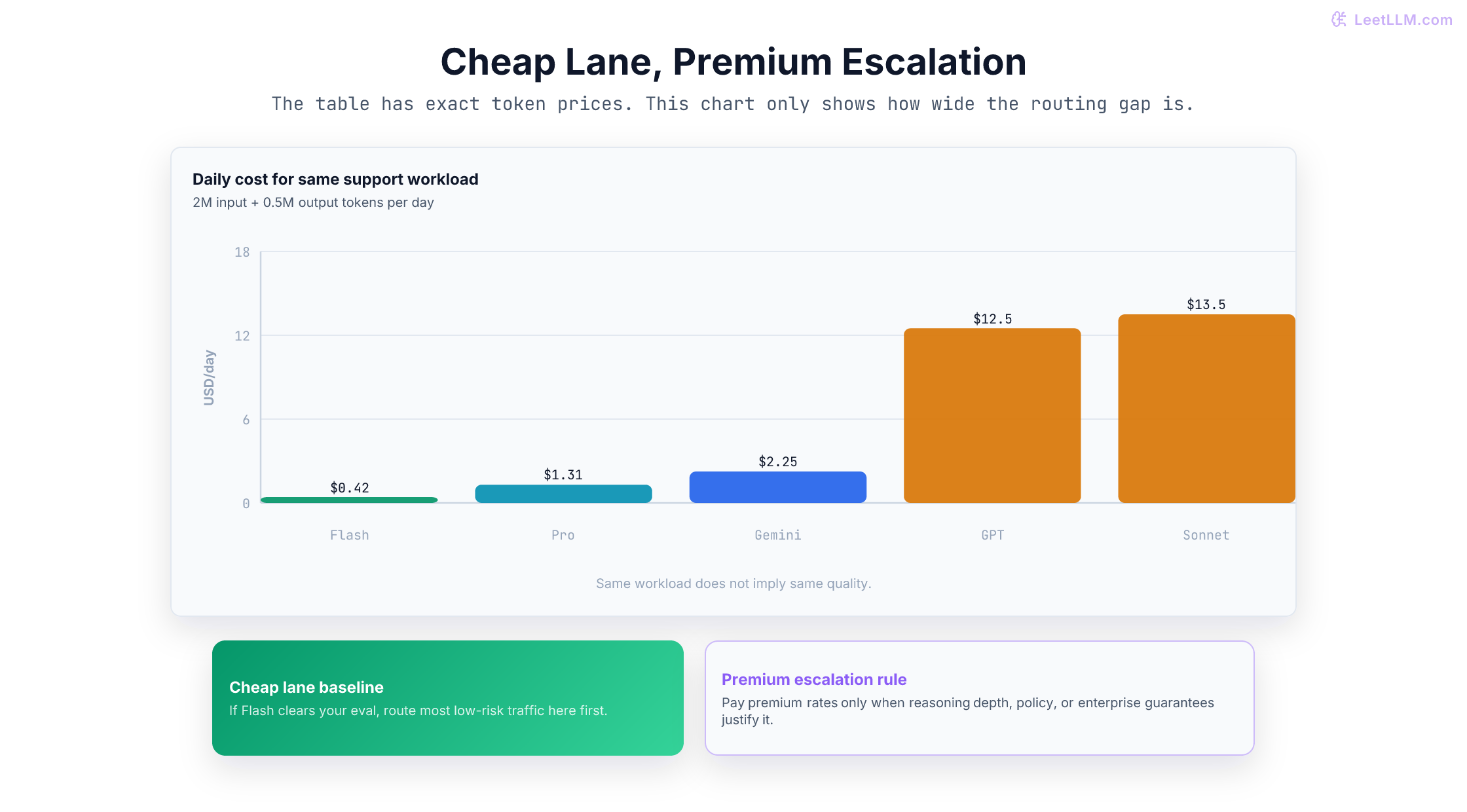
Task: Click the Pro axis label
Action: pyautogui.click(x=563, y=535)
